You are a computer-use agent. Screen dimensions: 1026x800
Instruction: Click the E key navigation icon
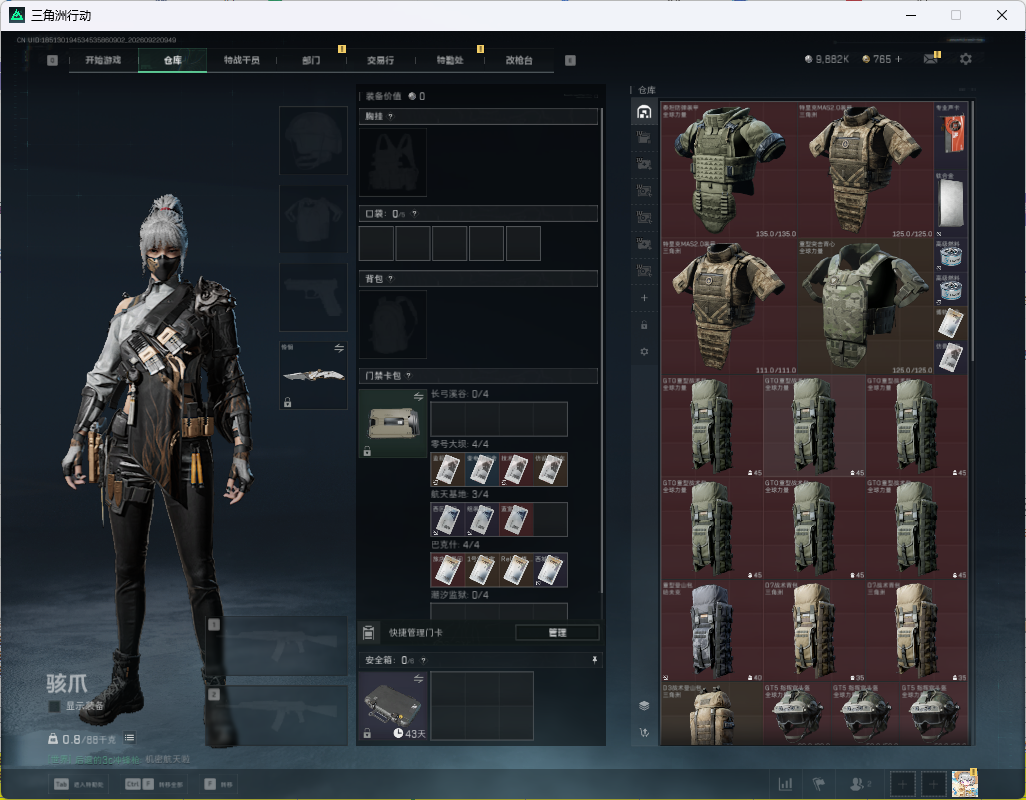click(570, 60)
